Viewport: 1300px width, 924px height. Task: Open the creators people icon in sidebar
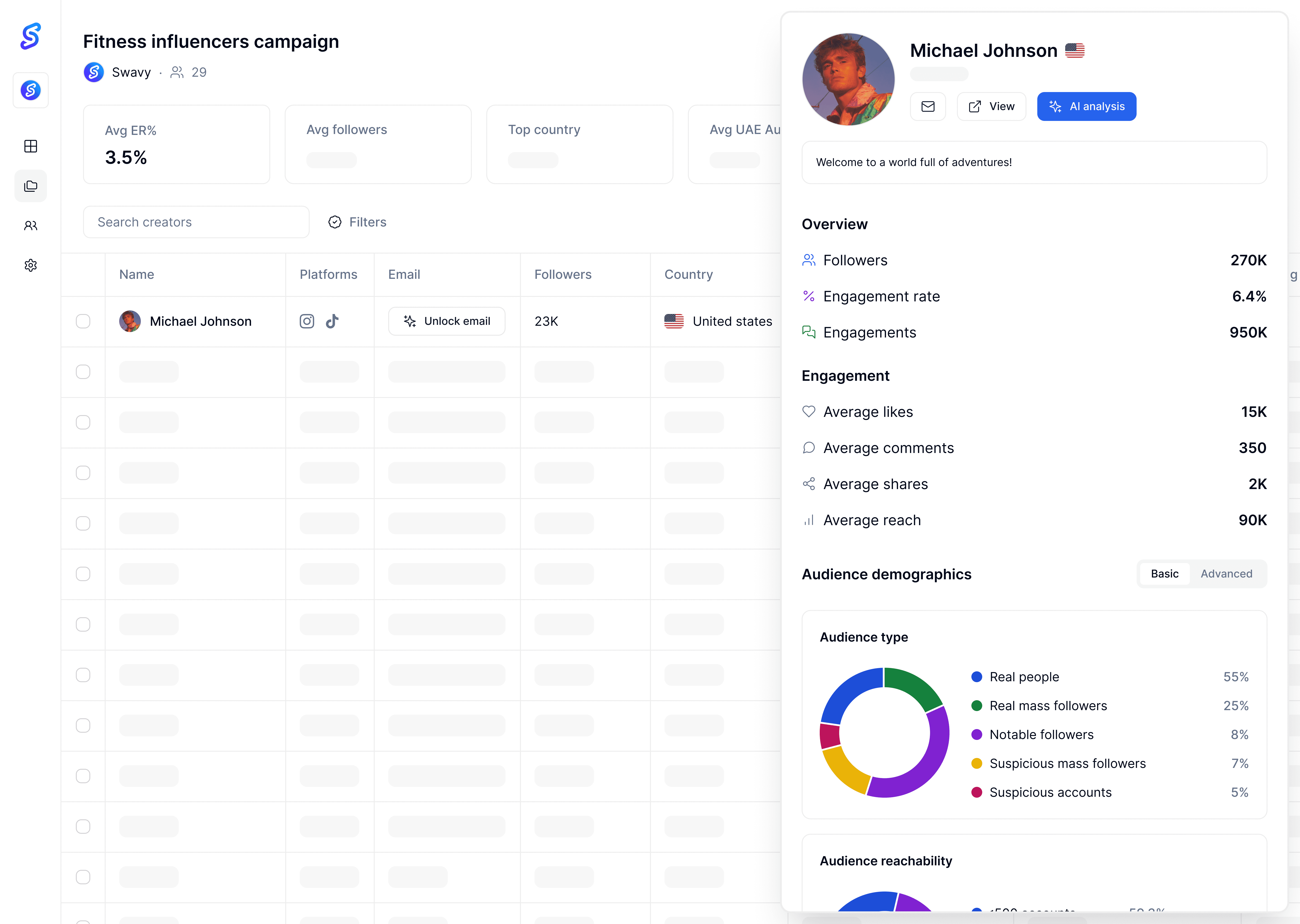[31, 226]
